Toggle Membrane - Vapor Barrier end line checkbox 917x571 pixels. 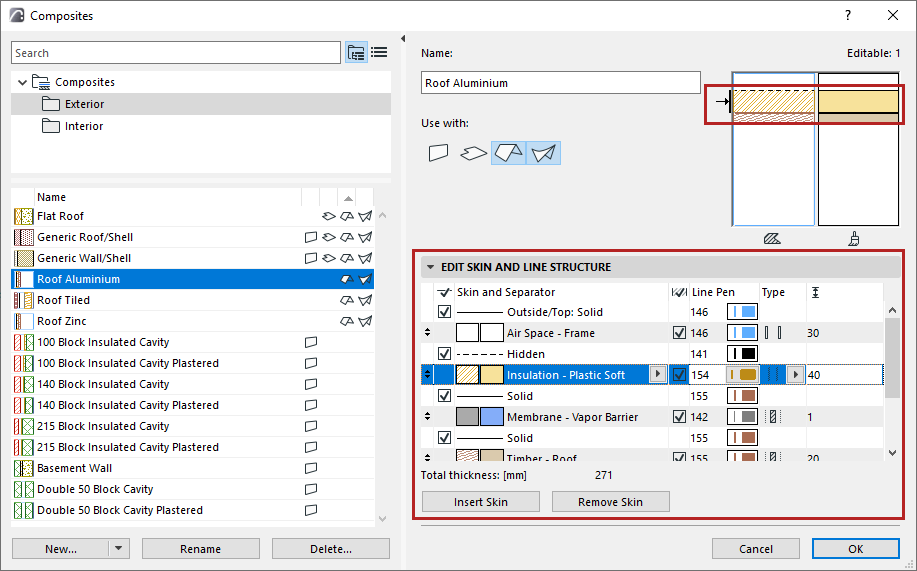tap(679, 417)
